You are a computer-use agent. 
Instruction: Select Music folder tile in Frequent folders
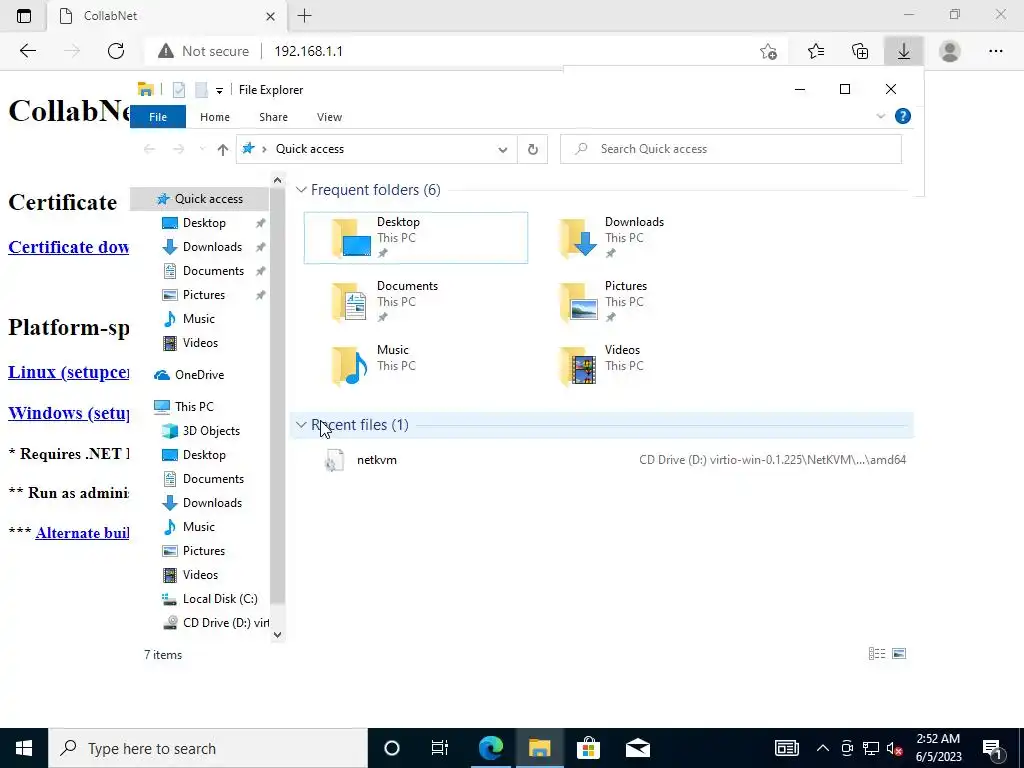click(416, 366)
